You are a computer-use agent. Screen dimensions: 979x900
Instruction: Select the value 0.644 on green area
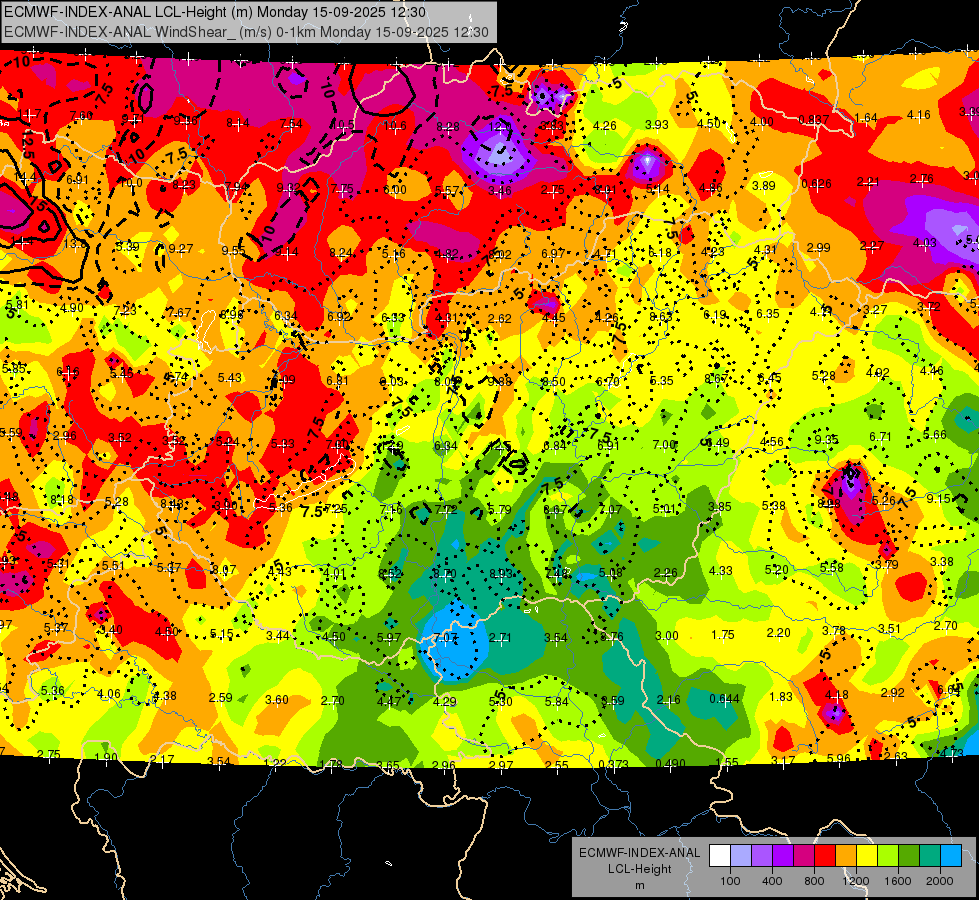[724, 698]
